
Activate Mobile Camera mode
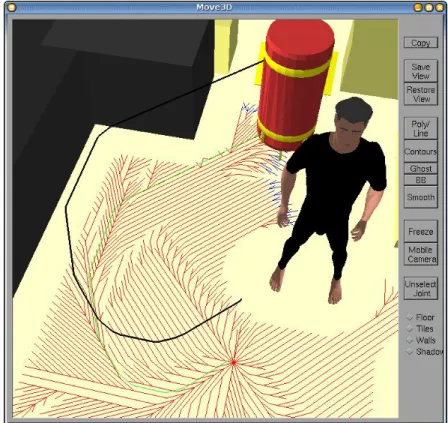(x=421, y=254)
